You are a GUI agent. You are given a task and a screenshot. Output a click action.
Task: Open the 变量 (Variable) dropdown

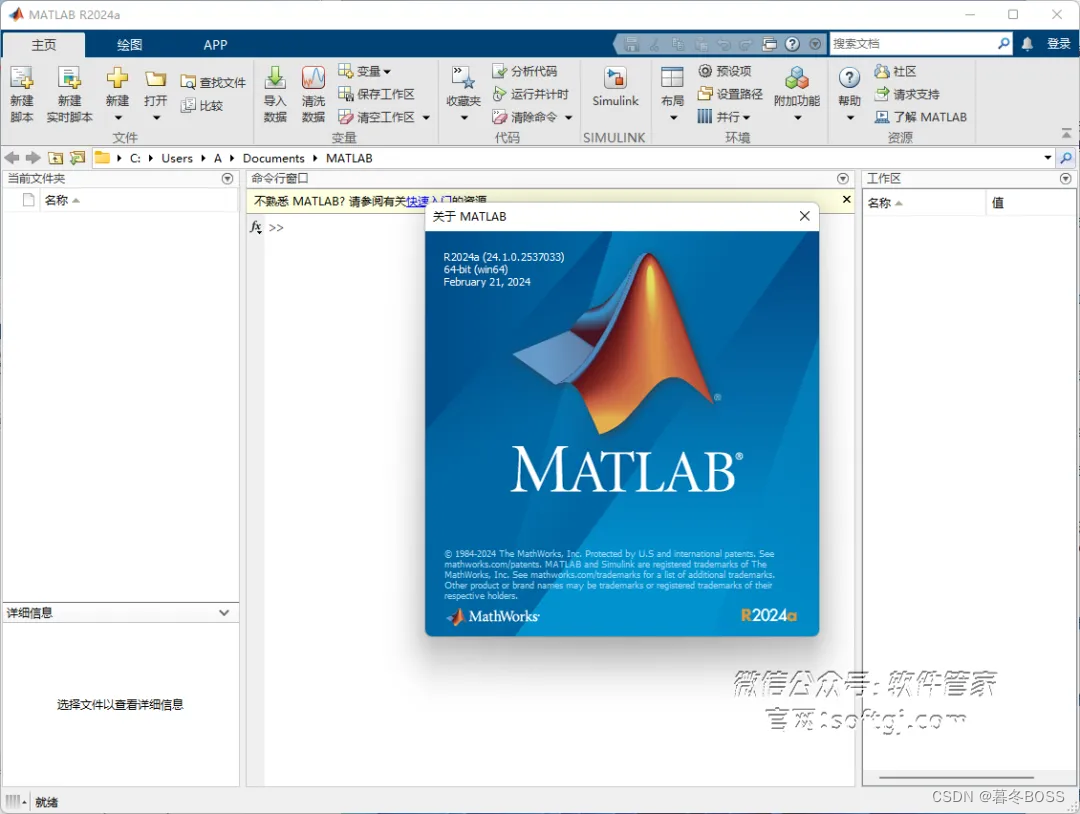pyautogui.click(x=364, y=71)
